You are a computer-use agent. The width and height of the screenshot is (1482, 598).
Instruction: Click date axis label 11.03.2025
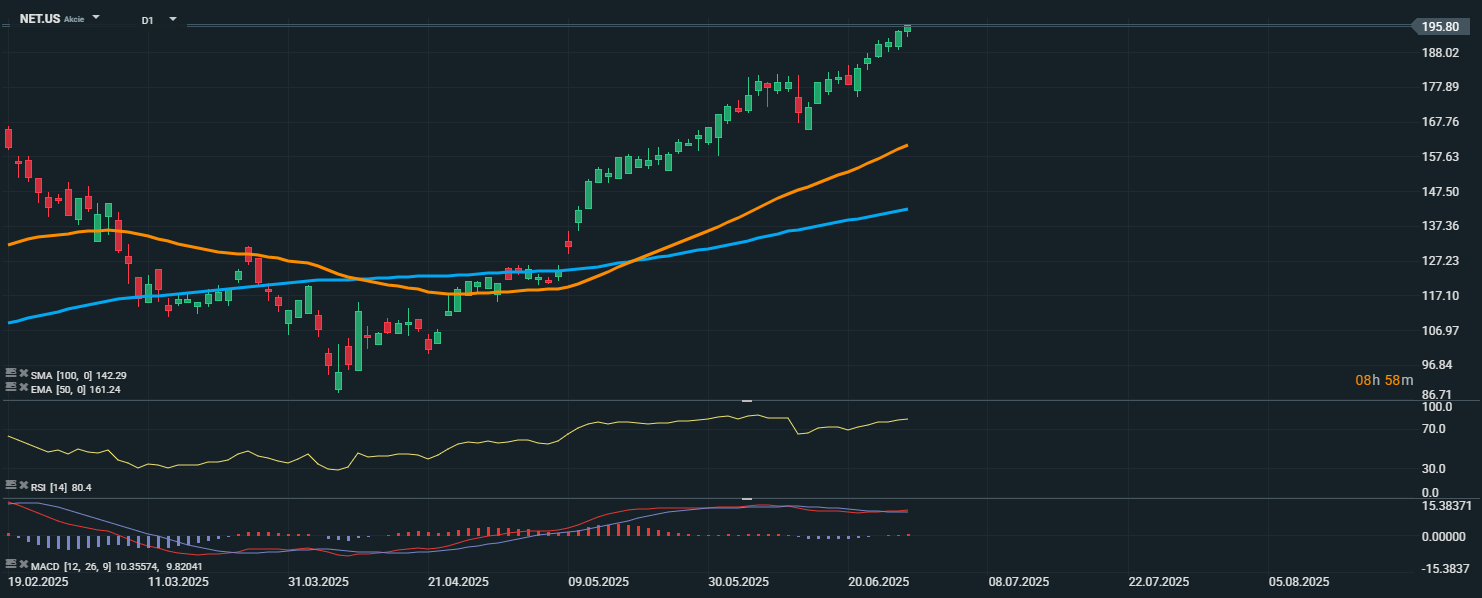click(x=178, y=581)
